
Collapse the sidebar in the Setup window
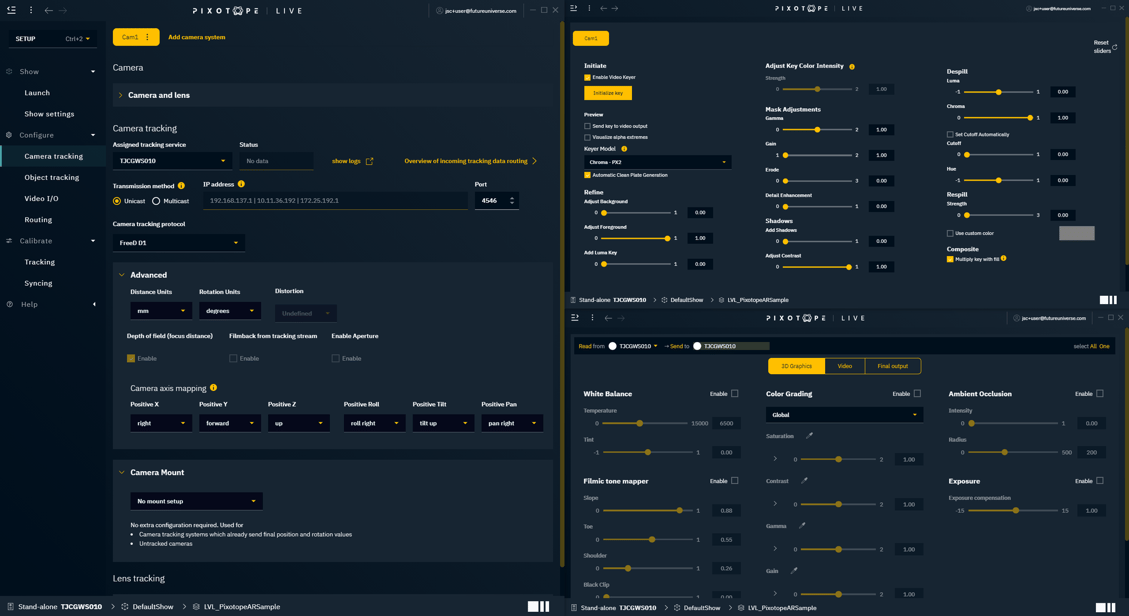point(12,10)
